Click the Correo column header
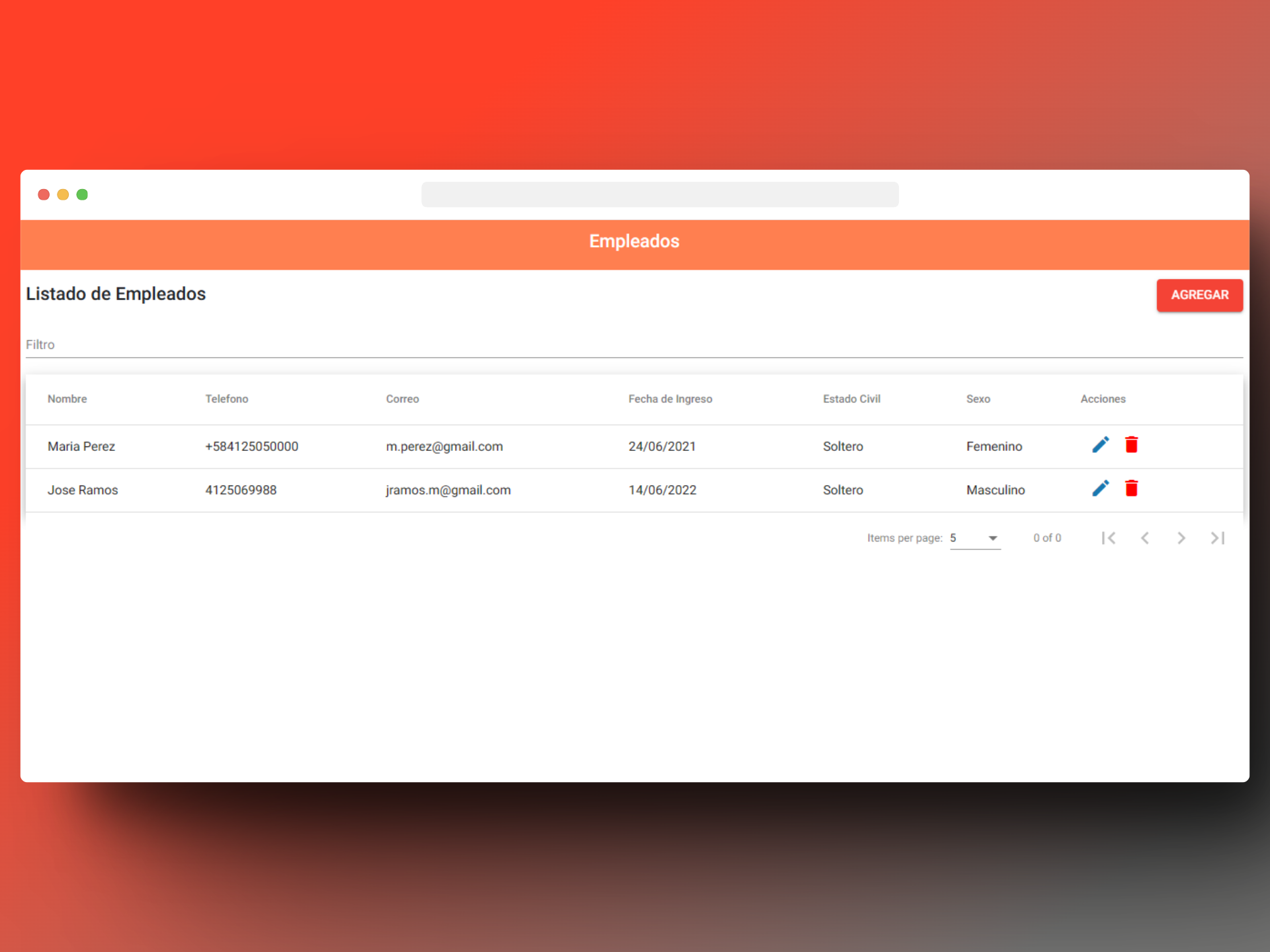The image size is (1270, 952). [x=403, y=399]
